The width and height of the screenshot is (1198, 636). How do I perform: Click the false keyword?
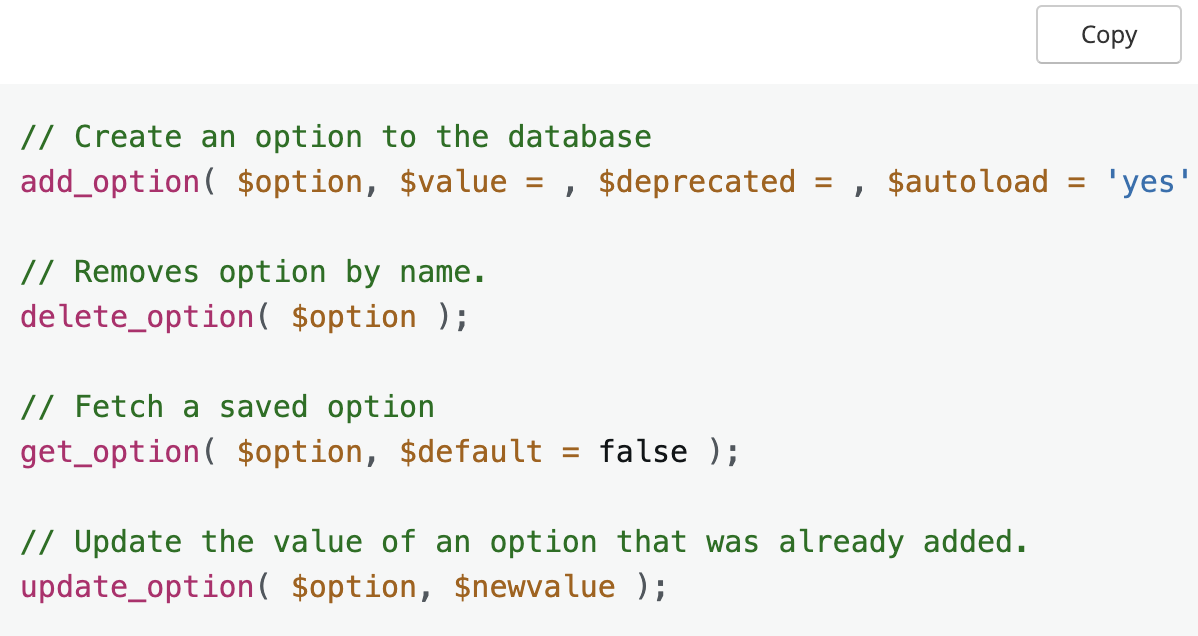tap(643, 452)
